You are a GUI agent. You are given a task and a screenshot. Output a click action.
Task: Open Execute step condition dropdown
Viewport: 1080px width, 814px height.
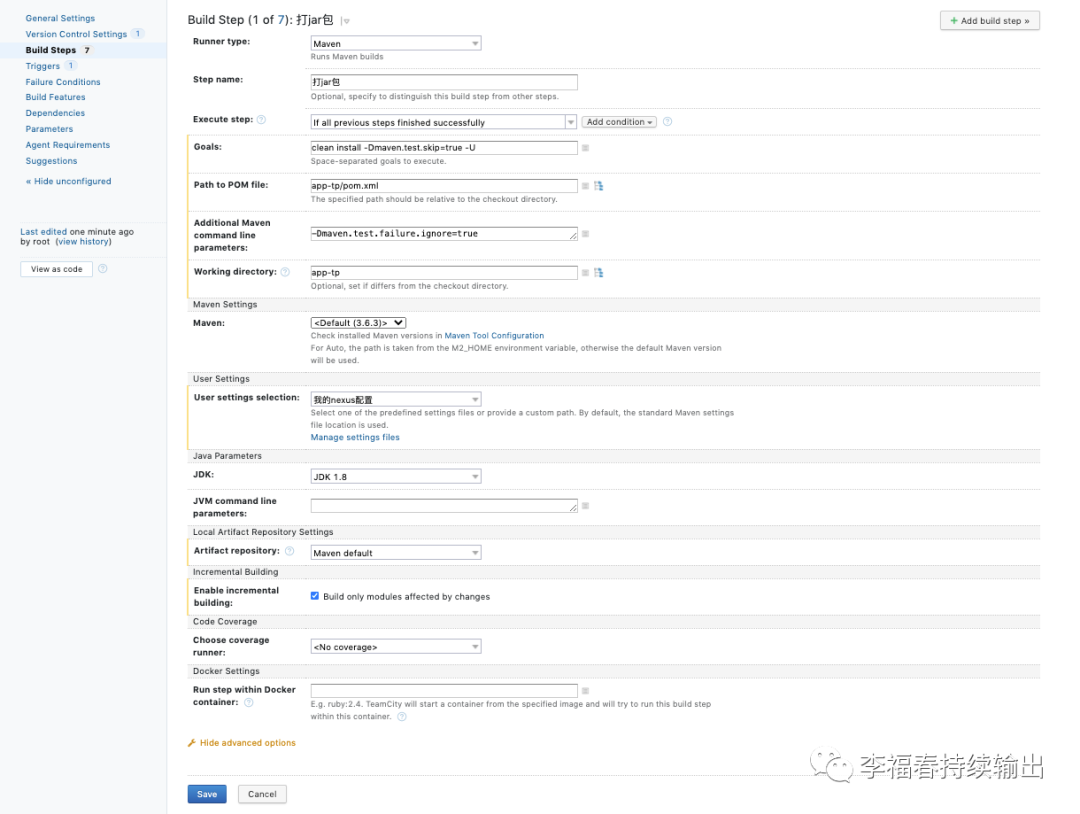(x=444, y=123)
